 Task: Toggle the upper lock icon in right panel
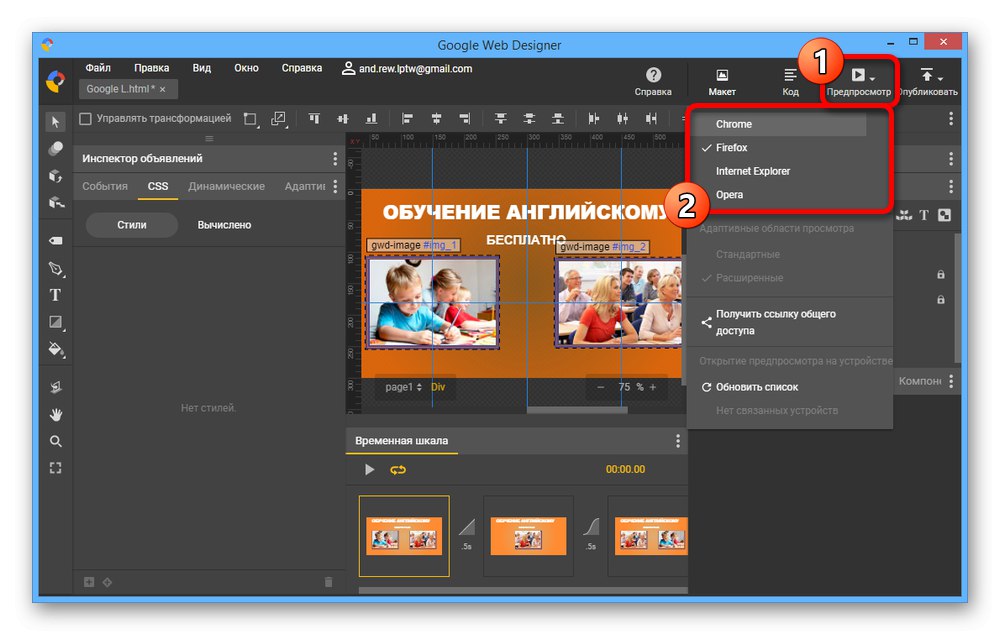(x=941, y=275)
